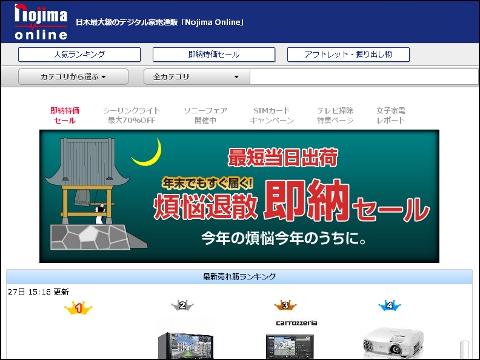This screenshot has height=360, width=480.
Task: Click the 煩悩退散 即納セール banner
Action: click(239, 196)
